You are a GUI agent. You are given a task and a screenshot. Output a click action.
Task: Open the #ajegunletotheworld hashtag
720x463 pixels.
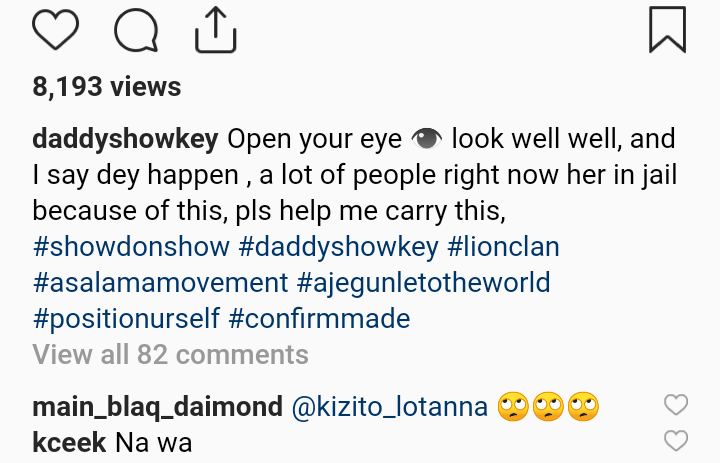click(x=423, y=283)
